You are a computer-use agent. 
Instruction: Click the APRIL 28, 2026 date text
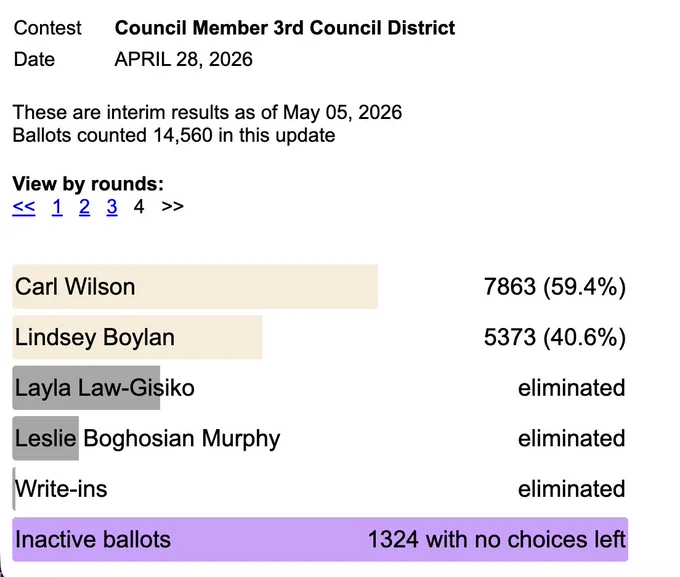(x=183, y=59)
